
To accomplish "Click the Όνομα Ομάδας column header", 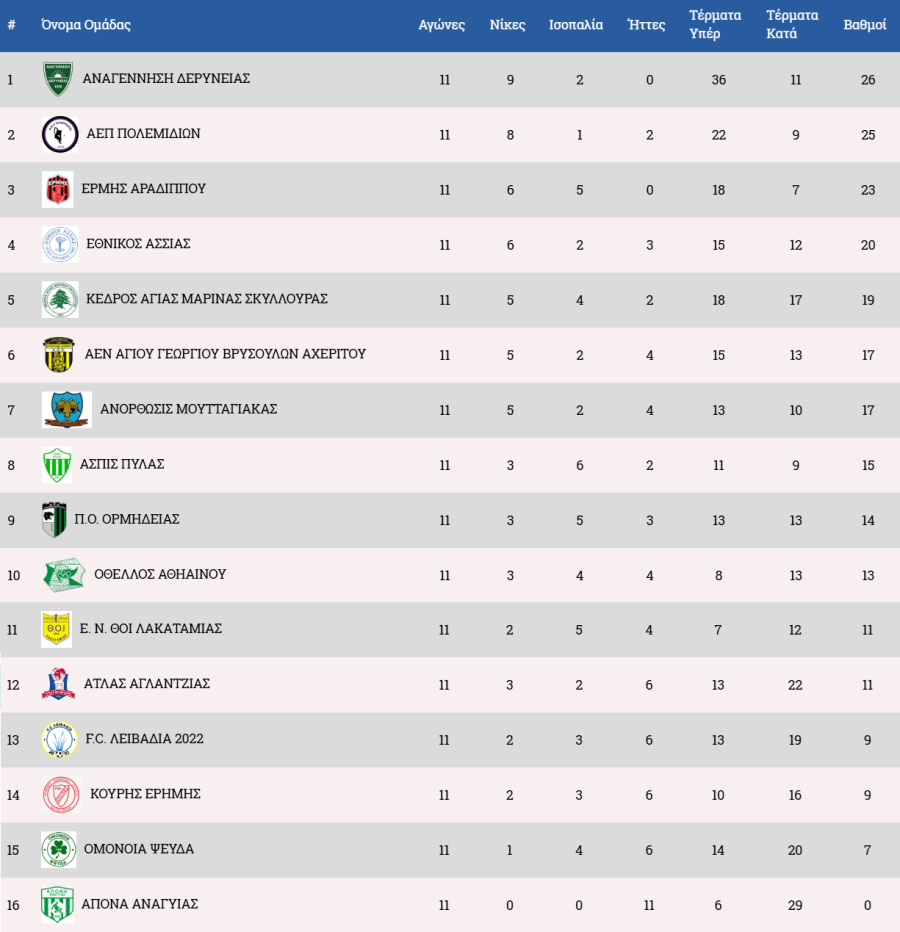I will 86,25.
